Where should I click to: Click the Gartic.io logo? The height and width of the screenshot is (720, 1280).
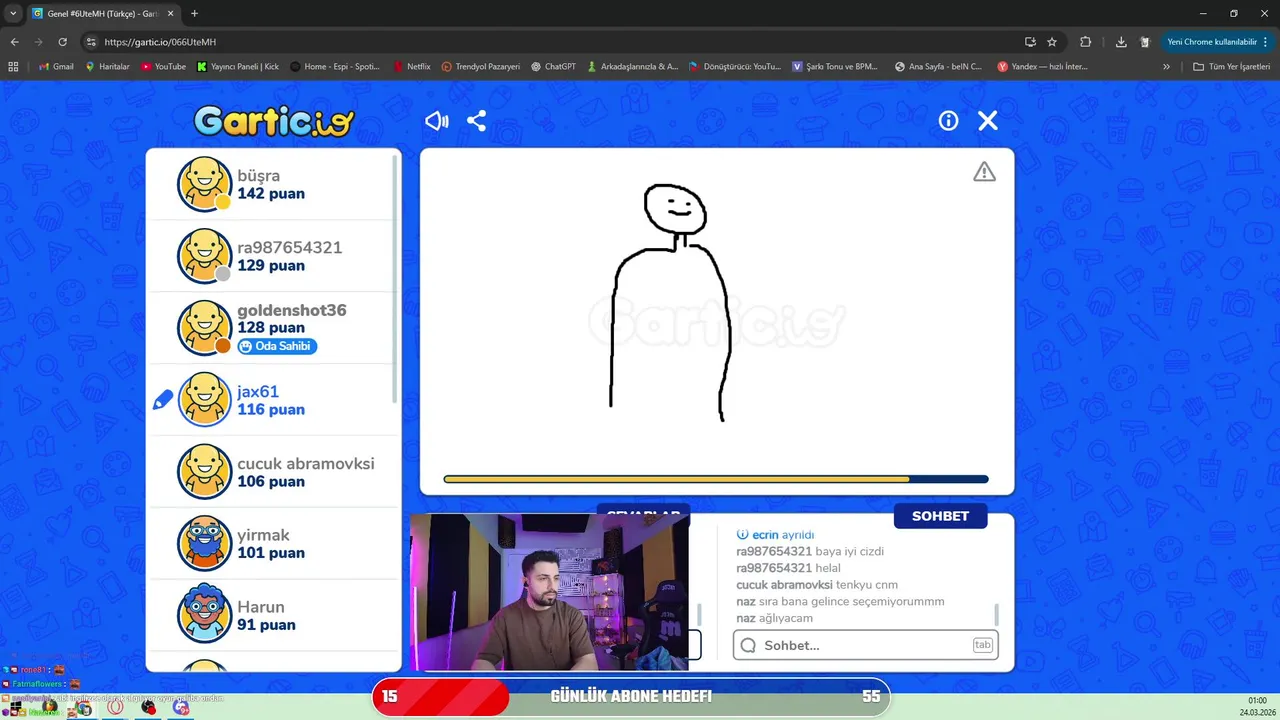click(x=273, y=121)
